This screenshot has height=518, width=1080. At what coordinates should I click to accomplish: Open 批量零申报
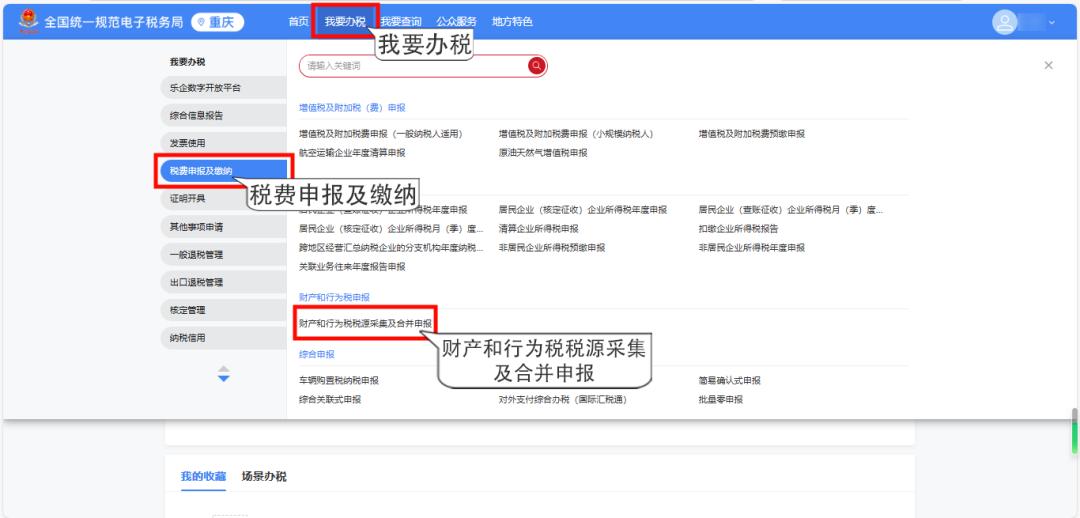720,400
